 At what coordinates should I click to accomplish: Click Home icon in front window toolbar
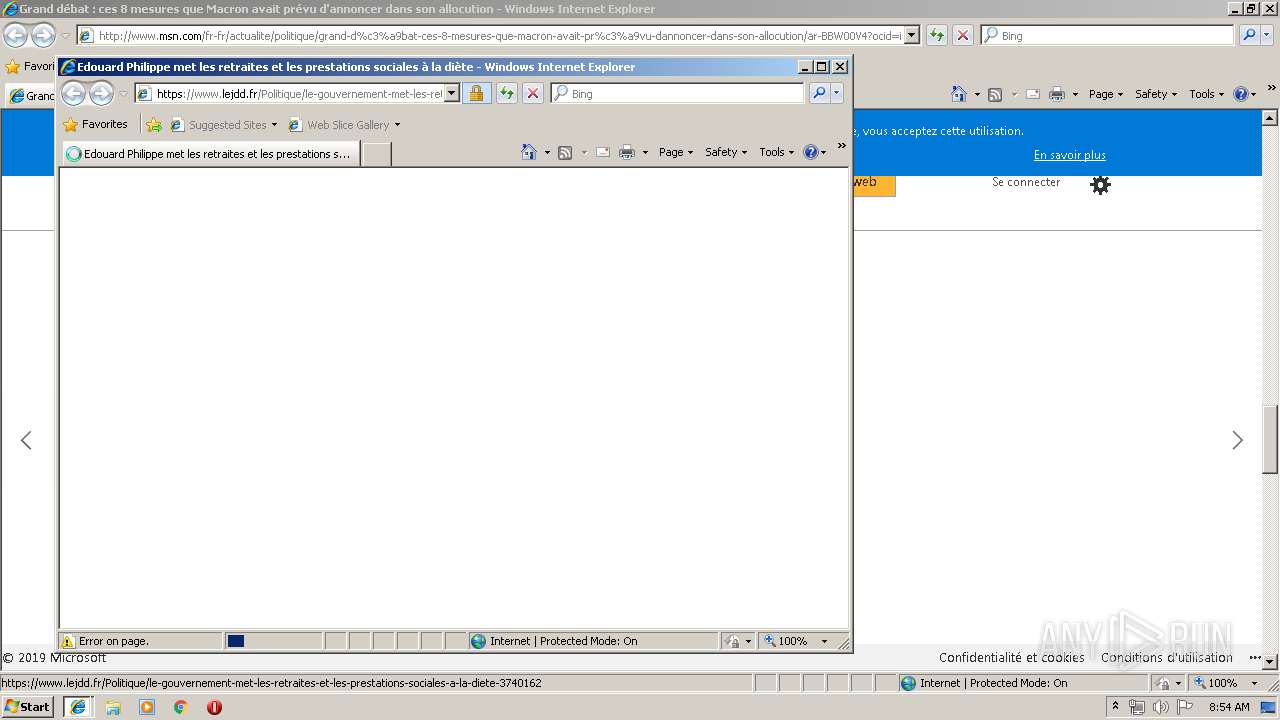(529, 152)
